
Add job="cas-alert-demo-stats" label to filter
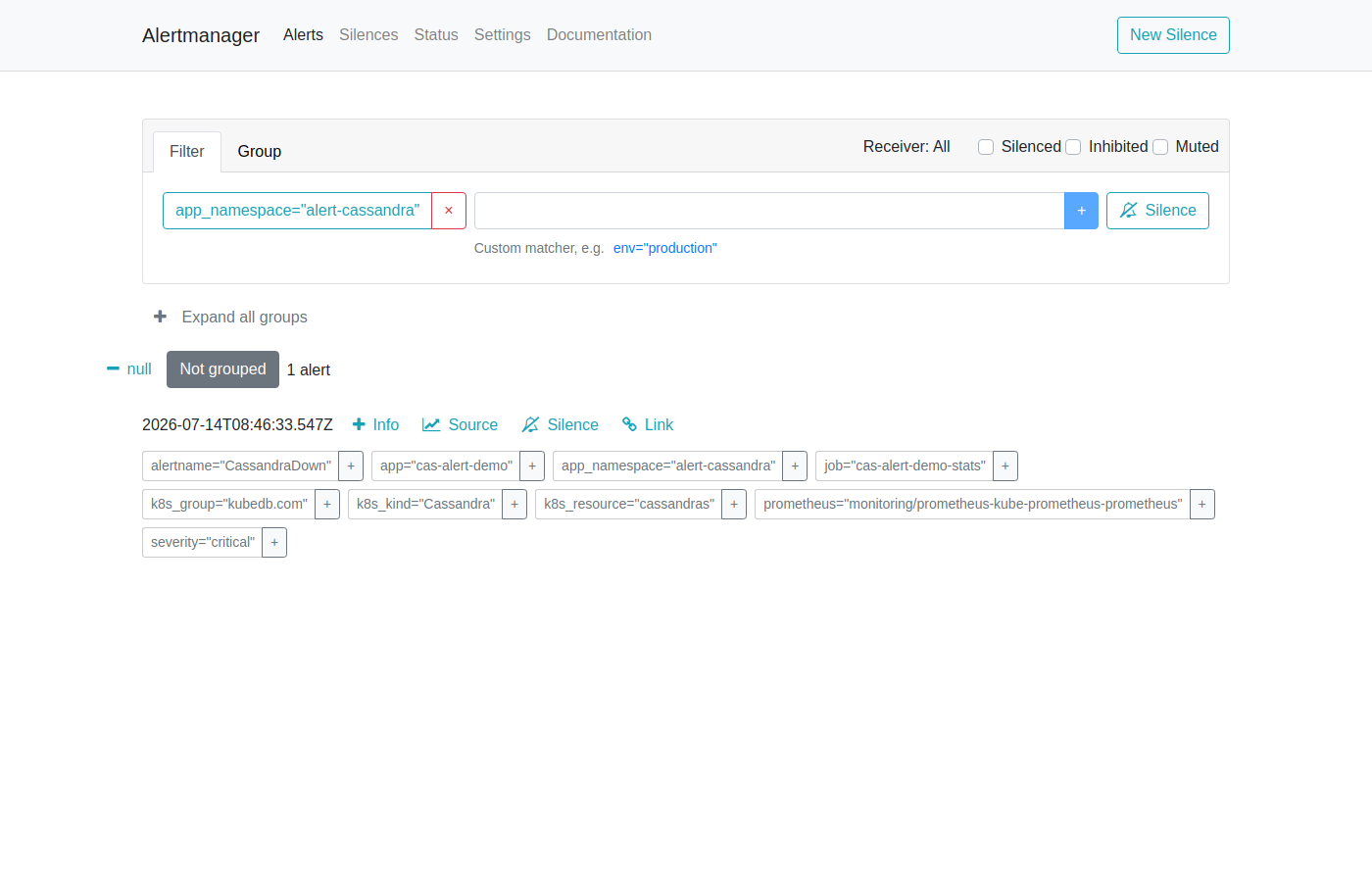click(x=1005, y=466)
